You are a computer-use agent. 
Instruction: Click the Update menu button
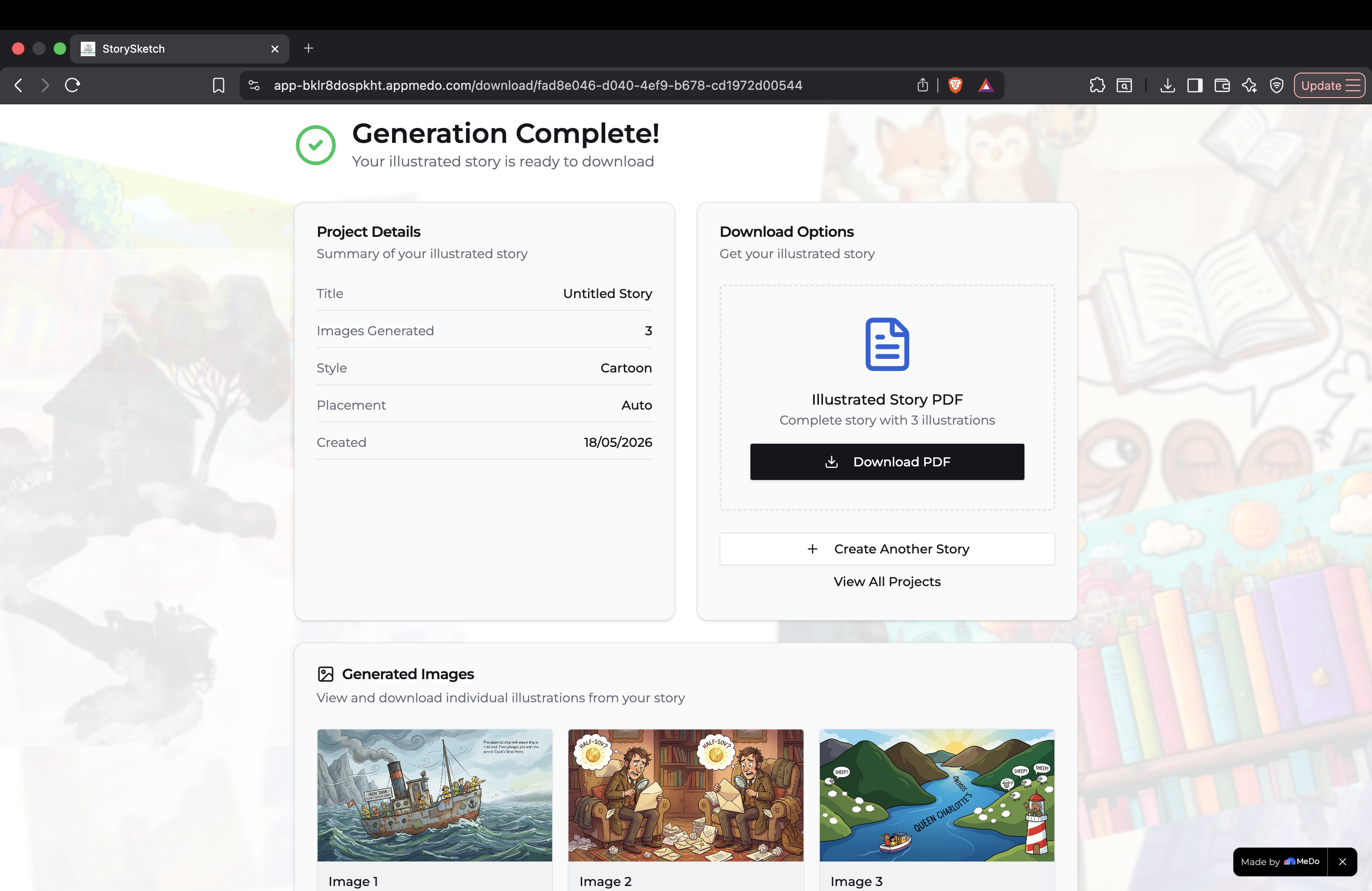1329,85
